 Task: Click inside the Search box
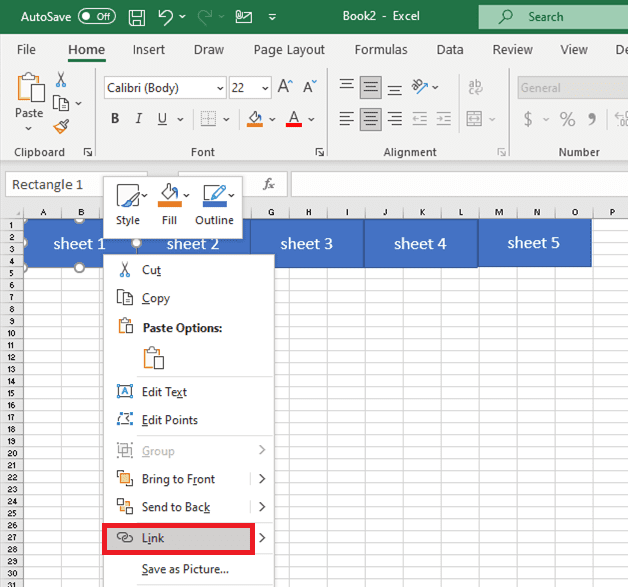pyautogui.click(x=553, y=17)
